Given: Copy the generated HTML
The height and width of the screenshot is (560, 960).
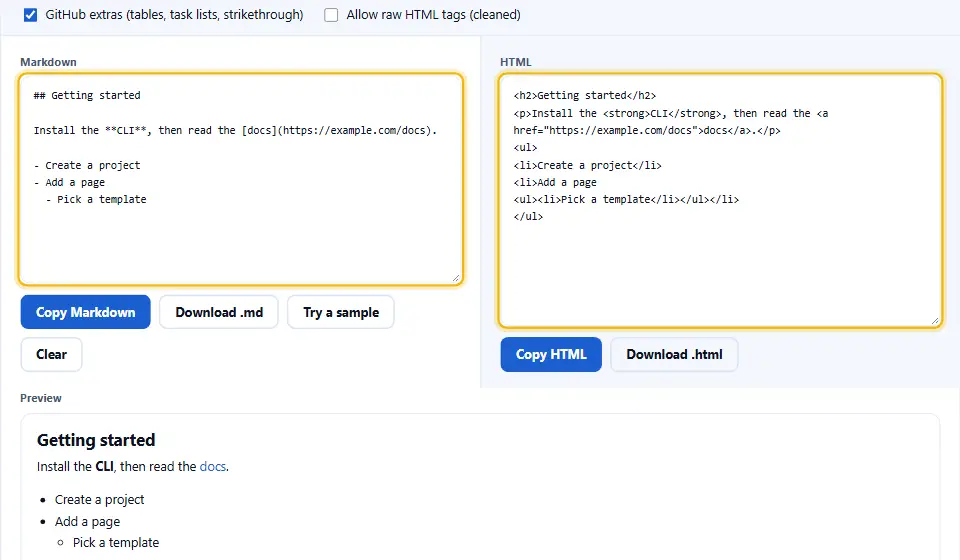Looking at the screenshot, I should tap(551, 354).
